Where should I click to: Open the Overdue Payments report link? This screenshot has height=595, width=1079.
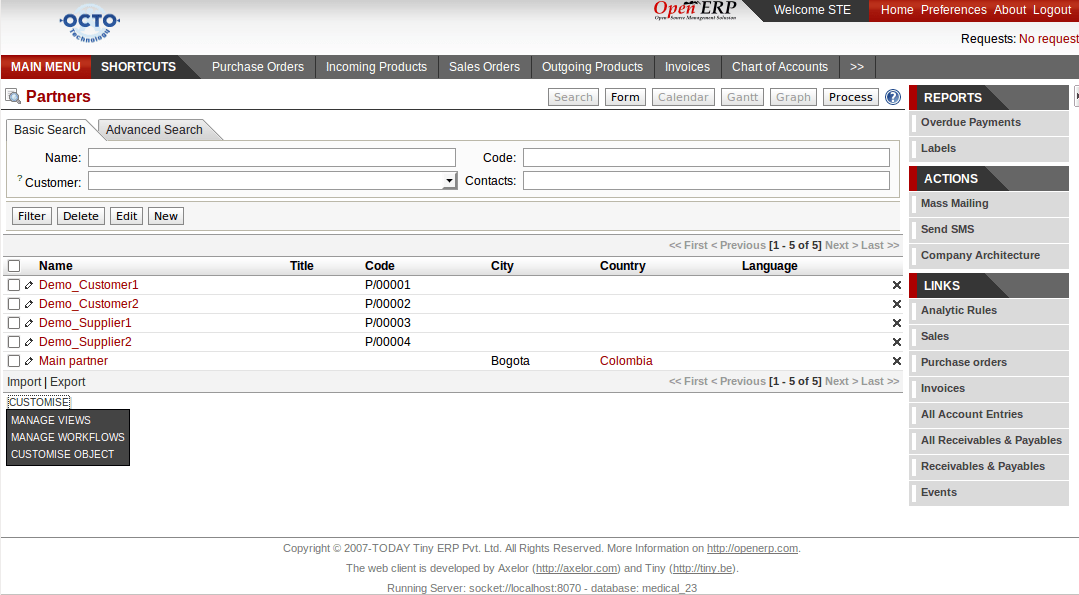point(970,122)
